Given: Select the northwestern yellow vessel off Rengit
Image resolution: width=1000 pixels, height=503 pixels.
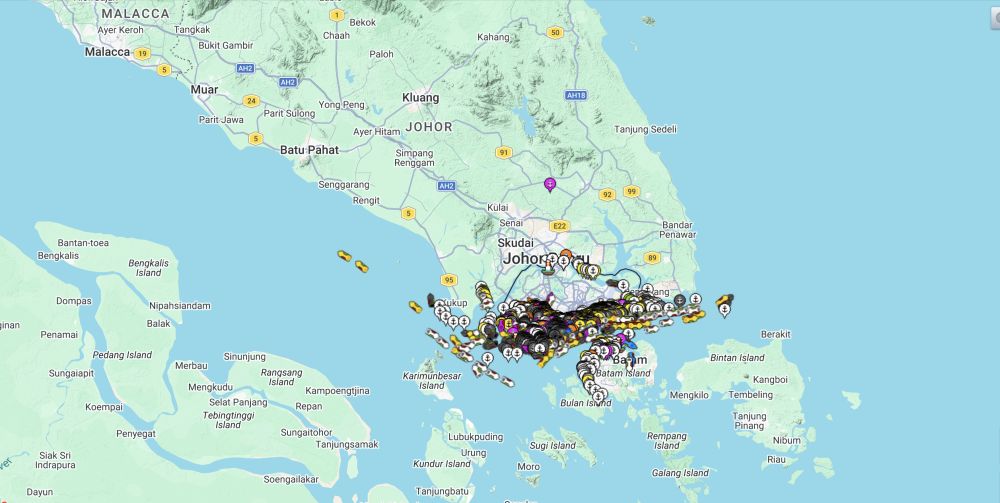Looking at the screenshot, I should 345,257.
